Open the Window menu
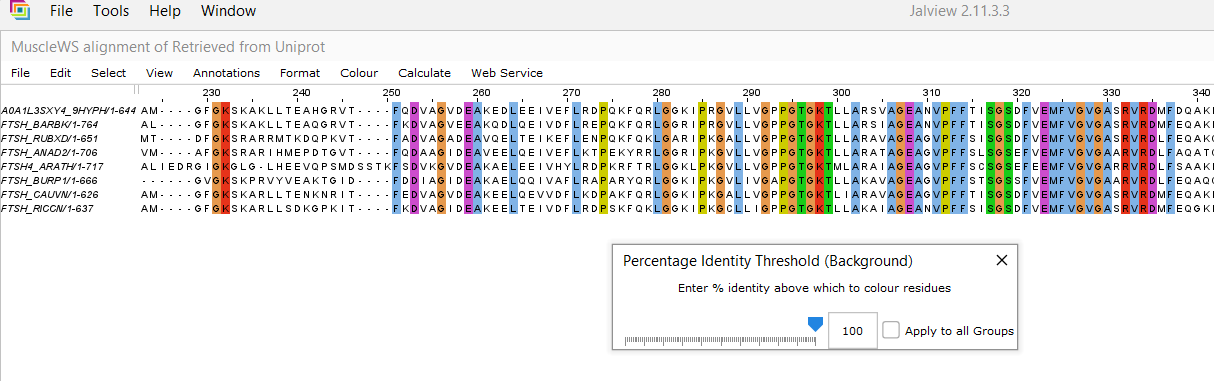 click(x=228, y=11)
